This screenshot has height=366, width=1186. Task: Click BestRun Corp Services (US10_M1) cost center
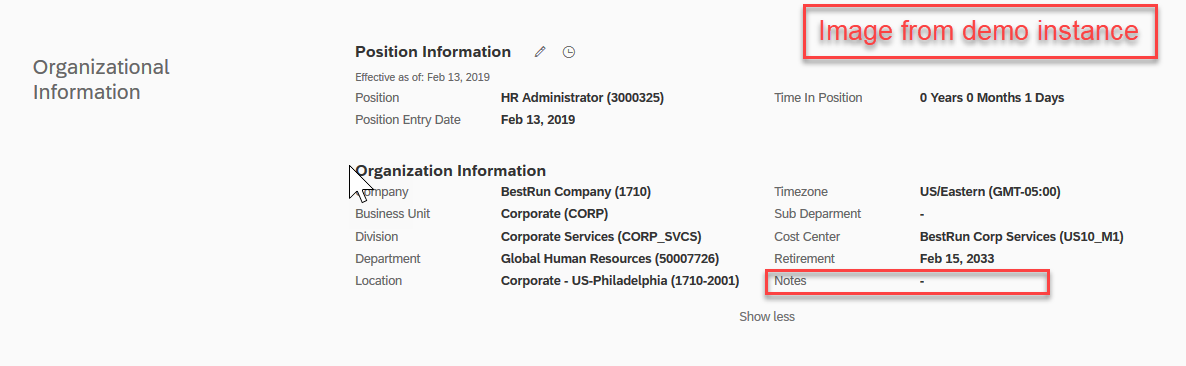coord(1021,237)
